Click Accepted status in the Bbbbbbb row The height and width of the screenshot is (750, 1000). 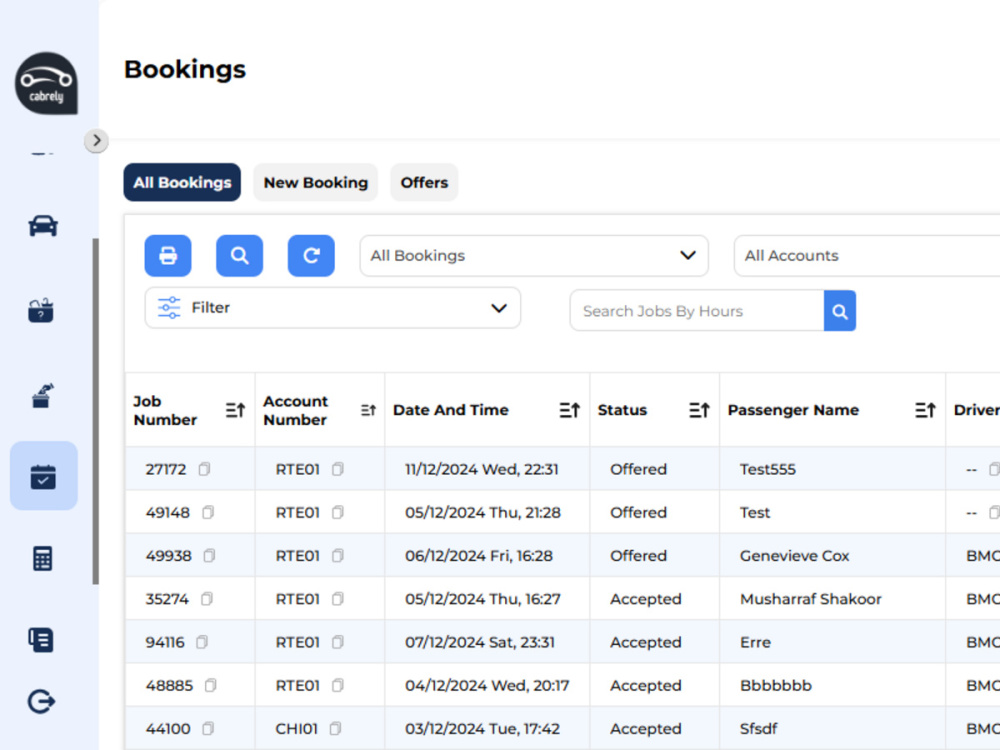point(645,686)
